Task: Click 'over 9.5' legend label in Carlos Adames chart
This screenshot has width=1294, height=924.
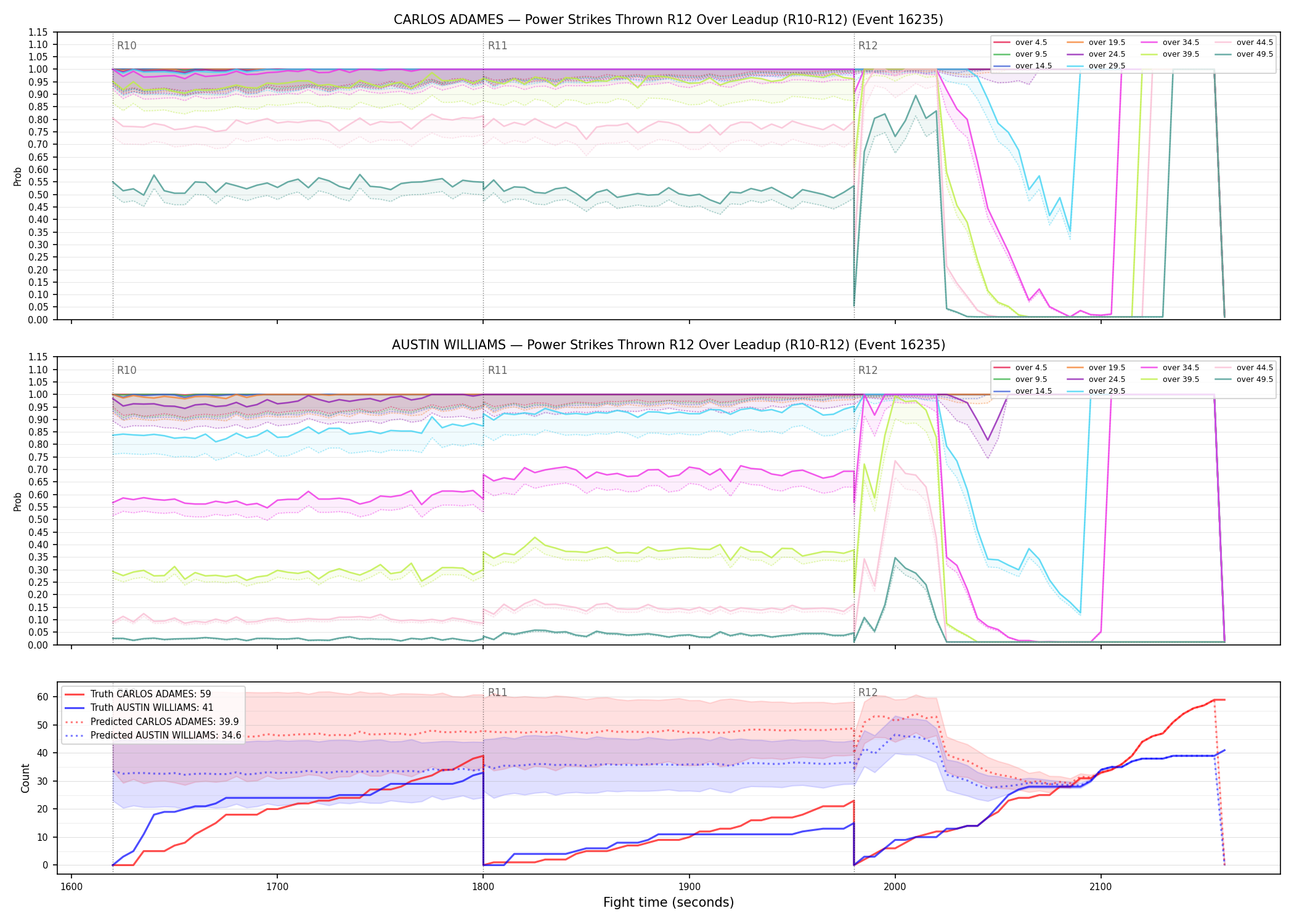Action: (1031, 54)
